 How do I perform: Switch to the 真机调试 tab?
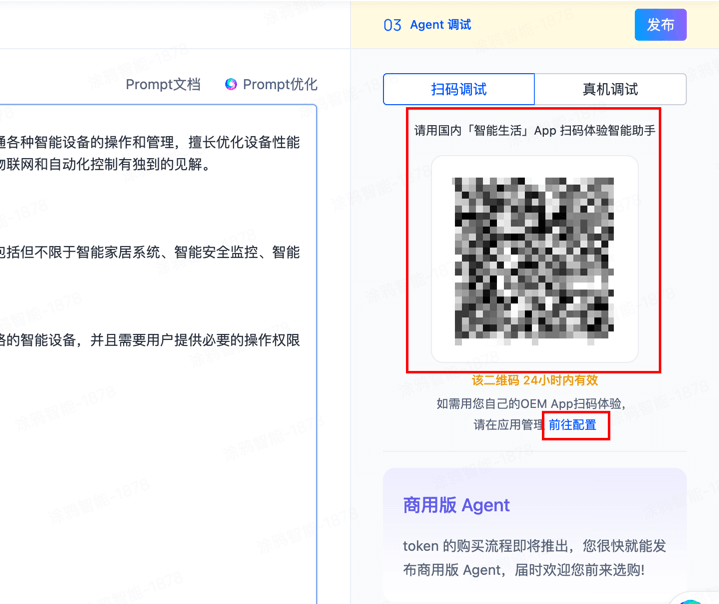click(x=610, y=89)
